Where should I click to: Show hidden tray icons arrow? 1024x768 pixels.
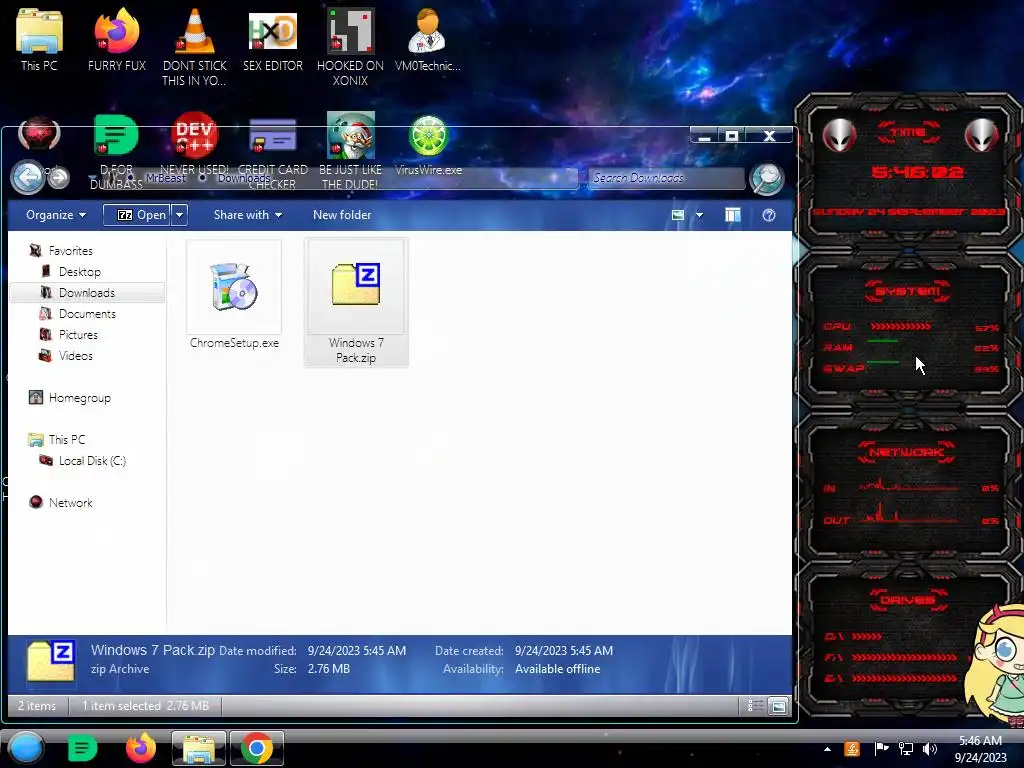[827, 748]
